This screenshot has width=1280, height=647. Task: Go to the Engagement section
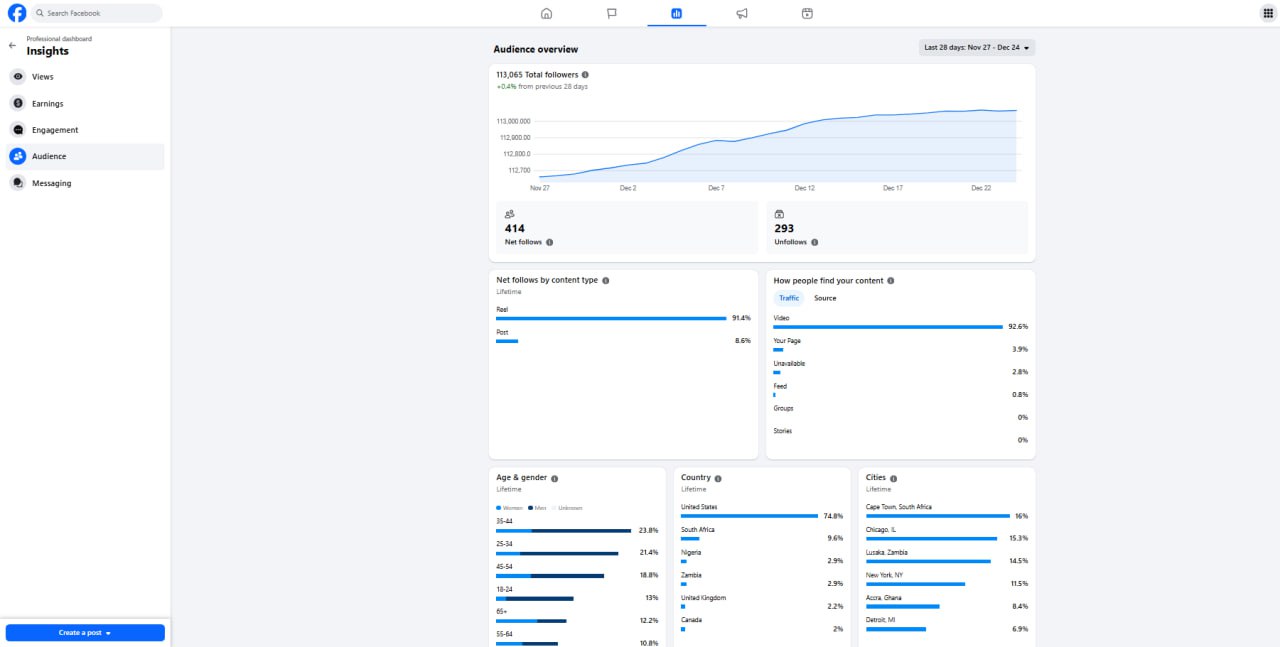click(x=54, y=130)
